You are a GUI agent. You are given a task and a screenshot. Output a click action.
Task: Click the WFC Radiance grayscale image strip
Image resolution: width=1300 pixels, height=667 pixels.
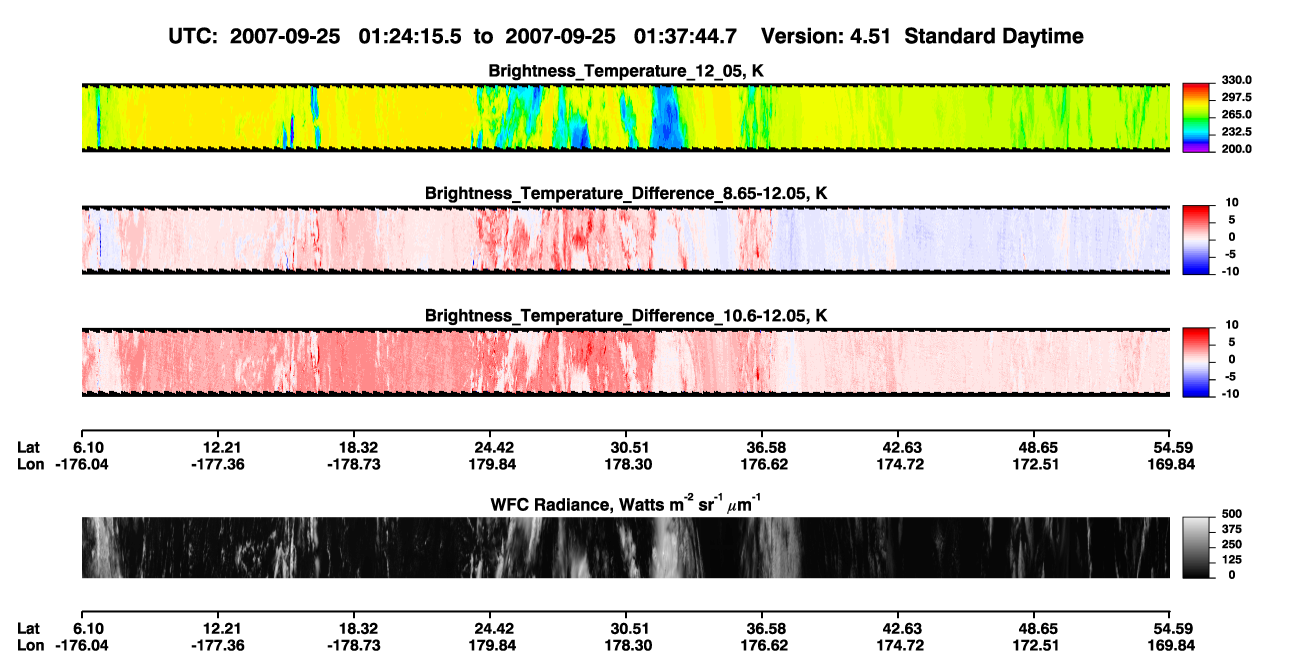625,548
